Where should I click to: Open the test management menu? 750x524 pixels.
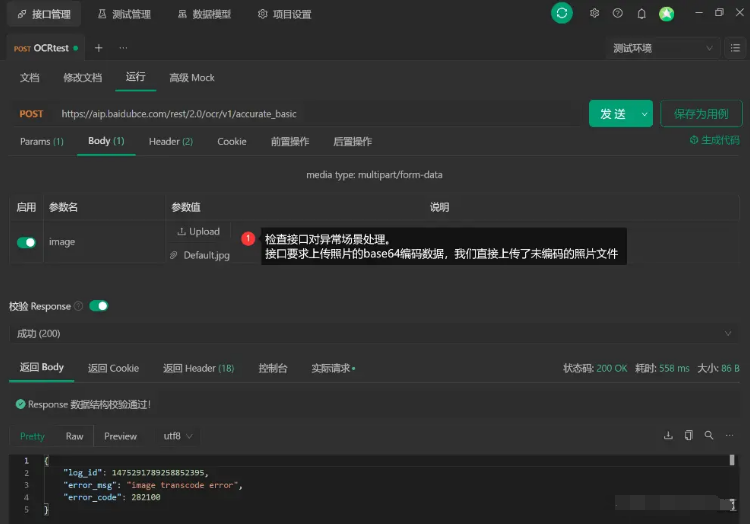point(124,14)
